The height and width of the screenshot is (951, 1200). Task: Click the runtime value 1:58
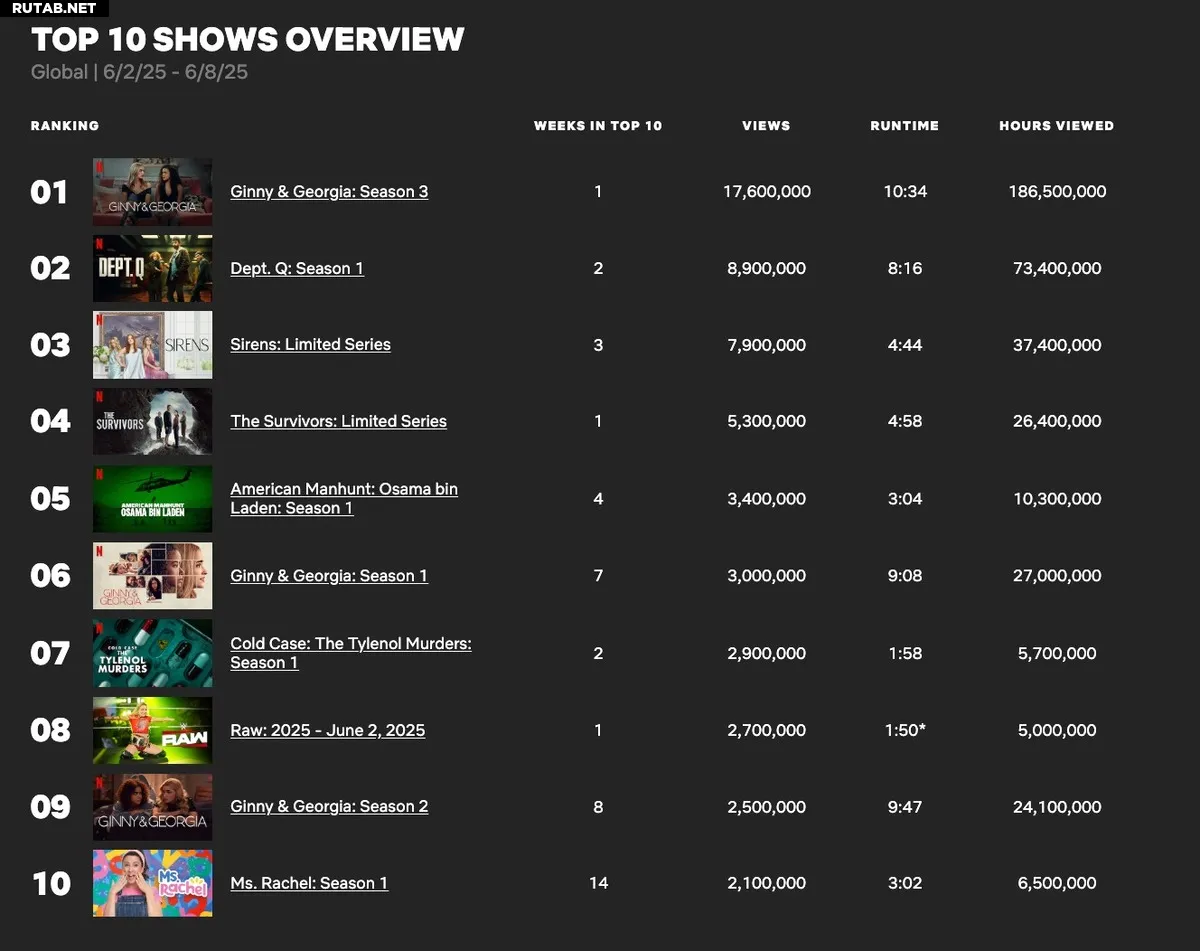[905, 653]
